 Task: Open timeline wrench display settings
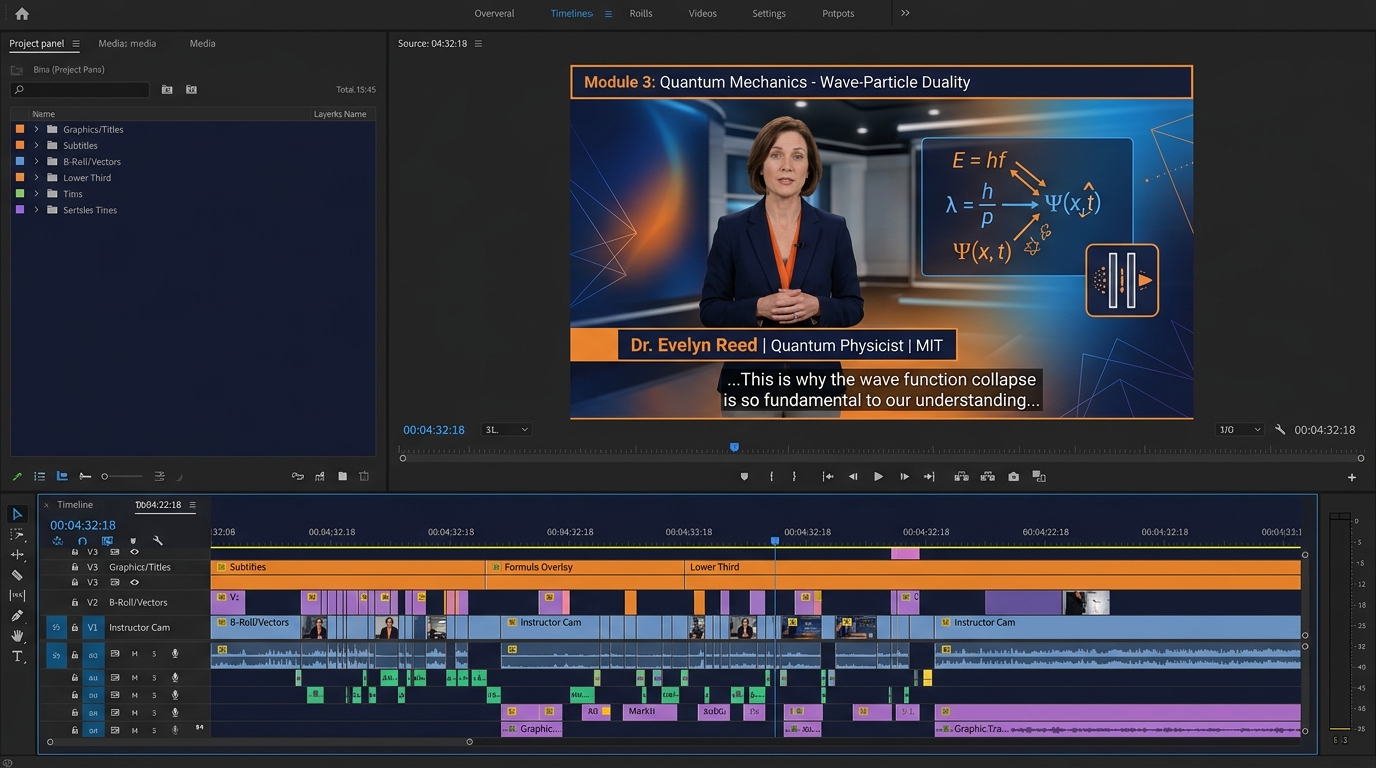(x=158, y=541)
